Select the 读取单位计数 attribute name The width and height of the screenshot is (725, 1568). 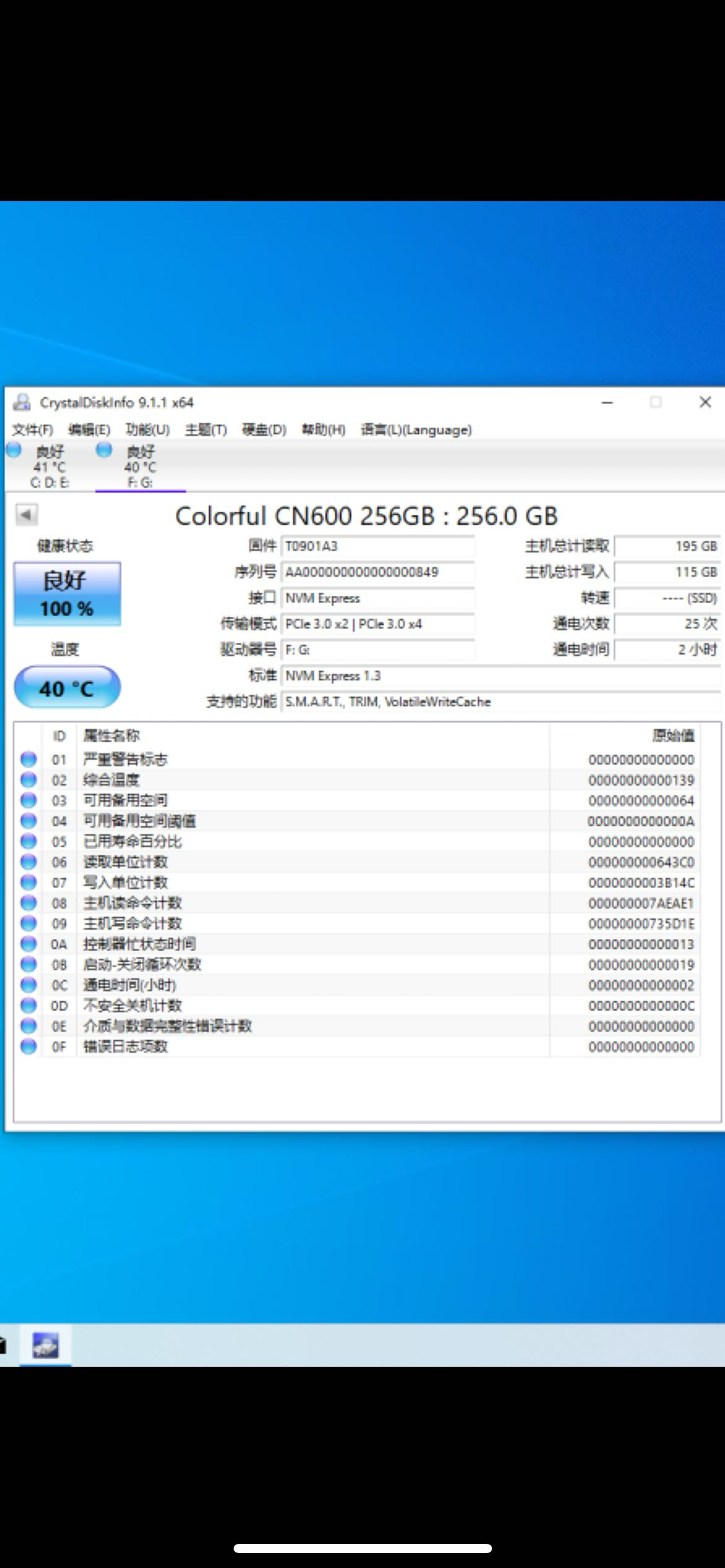click(x=126, y=862)
